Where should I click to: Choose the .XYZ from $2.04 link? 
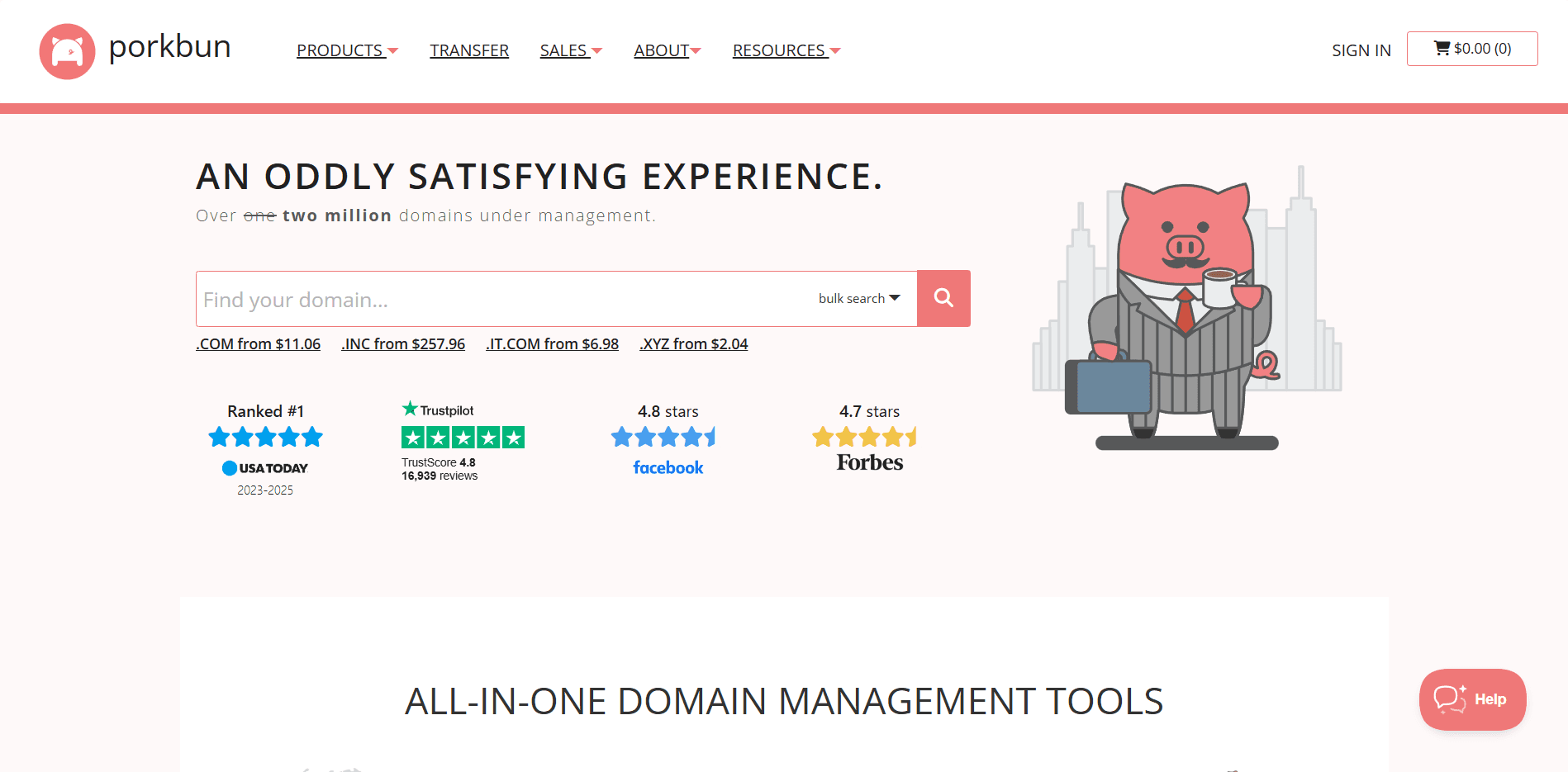[694, 343]
